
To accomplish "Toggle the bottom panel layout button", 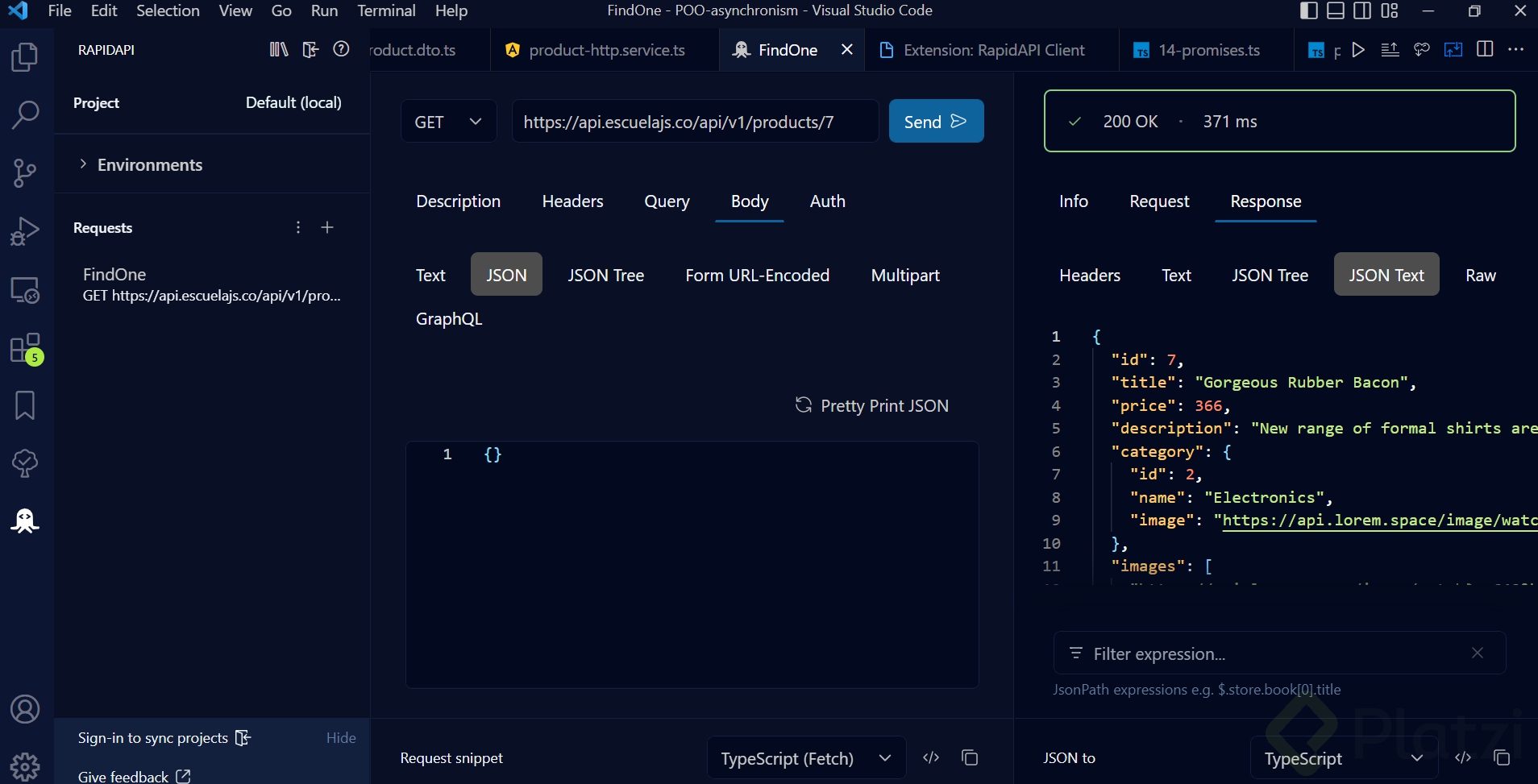I will [1336, 10].
